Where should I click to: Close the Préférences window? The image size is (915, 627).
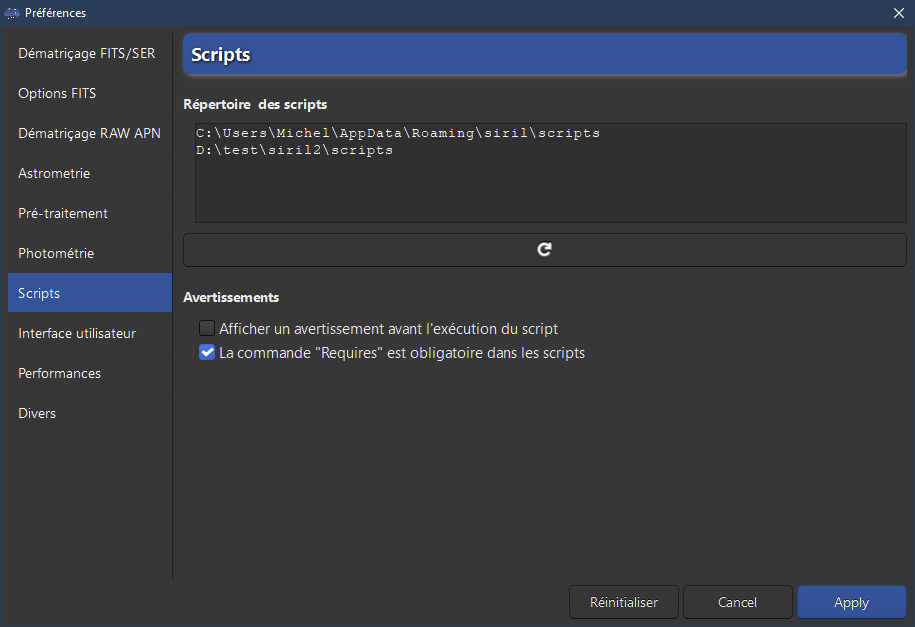pos(899,13)
